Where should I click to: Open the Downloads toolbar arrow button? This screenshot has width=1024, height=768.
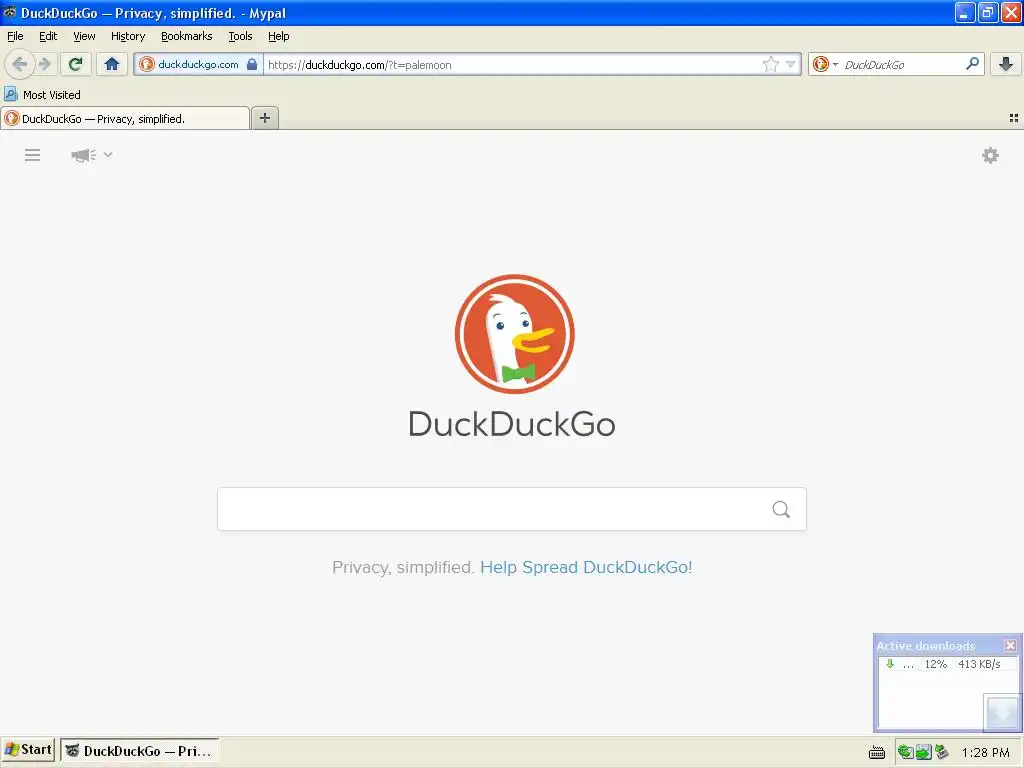coord(1006,64)
